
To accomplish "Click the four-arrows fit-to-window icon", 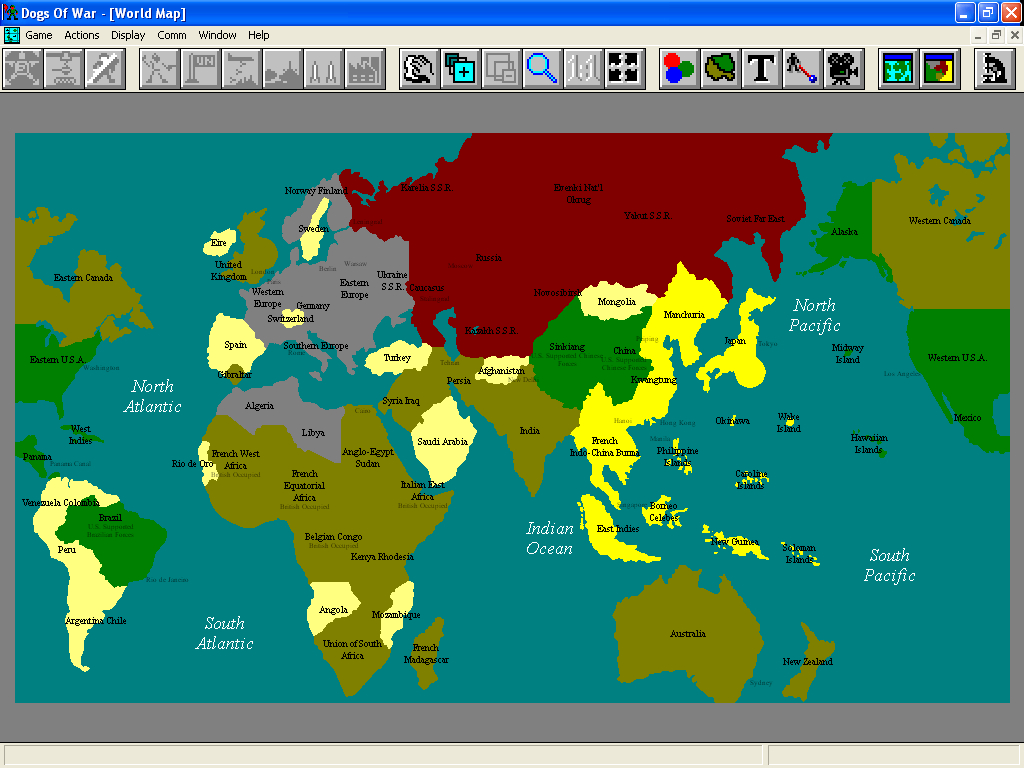I will point(625,69).
